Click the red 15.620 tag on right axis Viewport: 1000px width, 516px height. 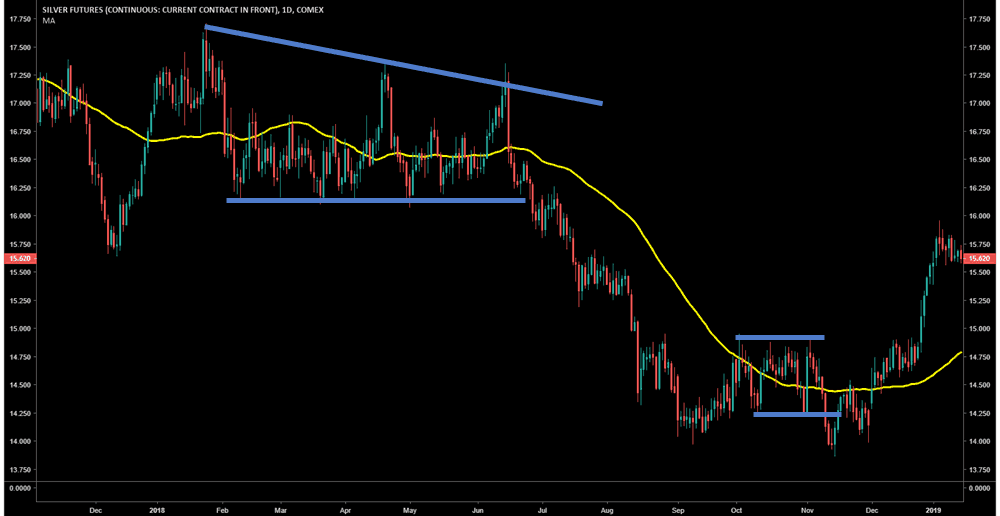pos(981,259)
